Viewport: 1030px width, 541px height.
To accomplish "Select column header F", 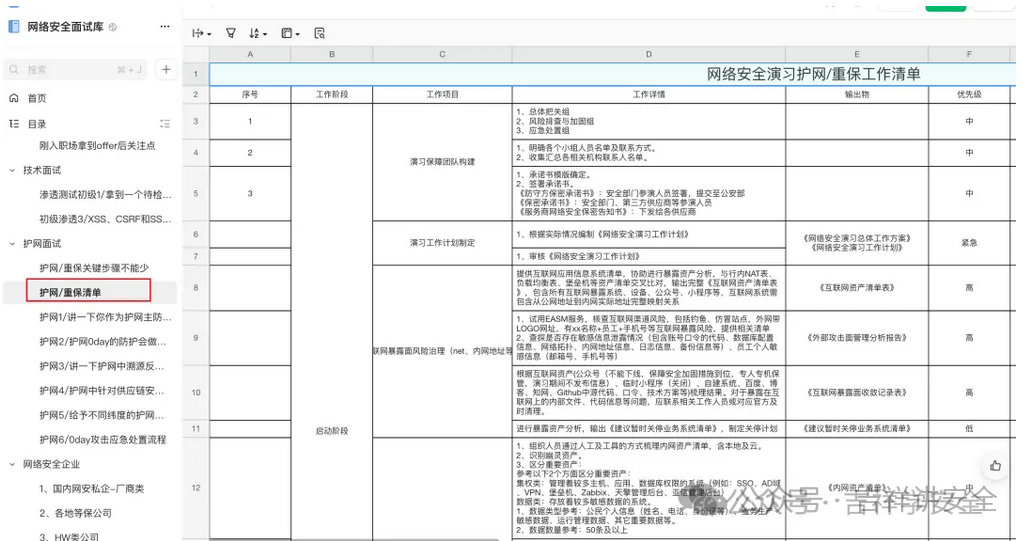I will click(969, 54).
